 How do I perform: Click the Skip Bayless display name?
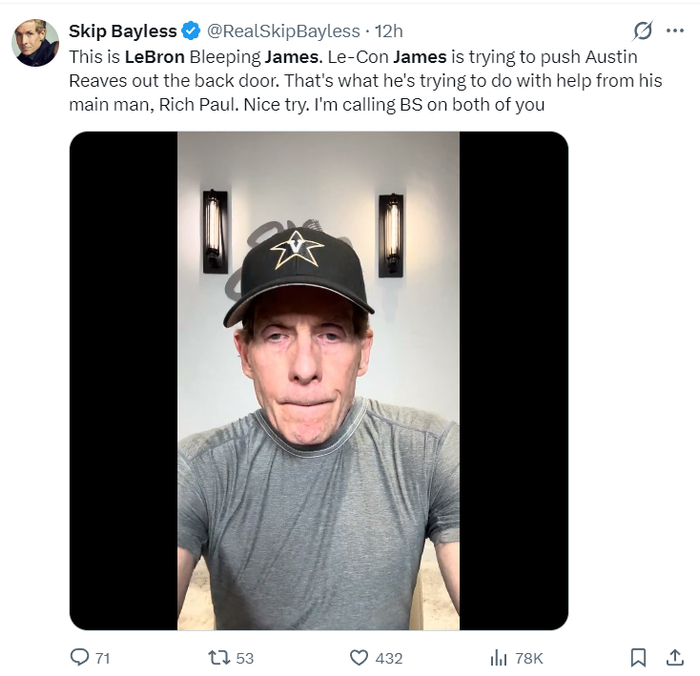(x=122, y=31)
